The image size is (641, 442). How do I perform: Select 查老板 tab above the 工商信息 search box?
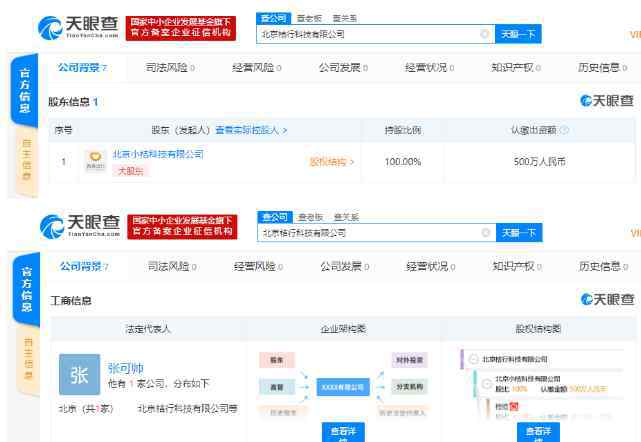pos(310,217)
